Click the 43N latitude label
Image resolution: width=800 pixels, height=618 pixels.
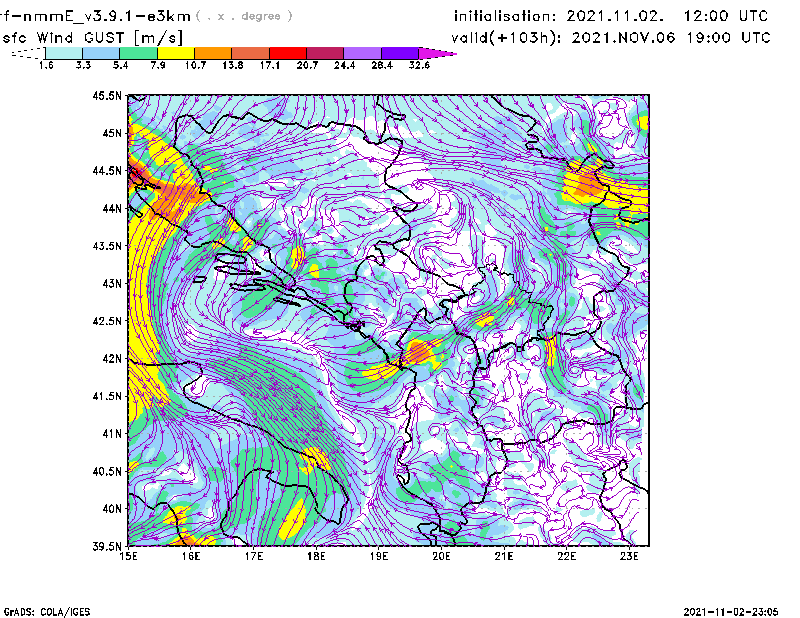tap(112, 283)
